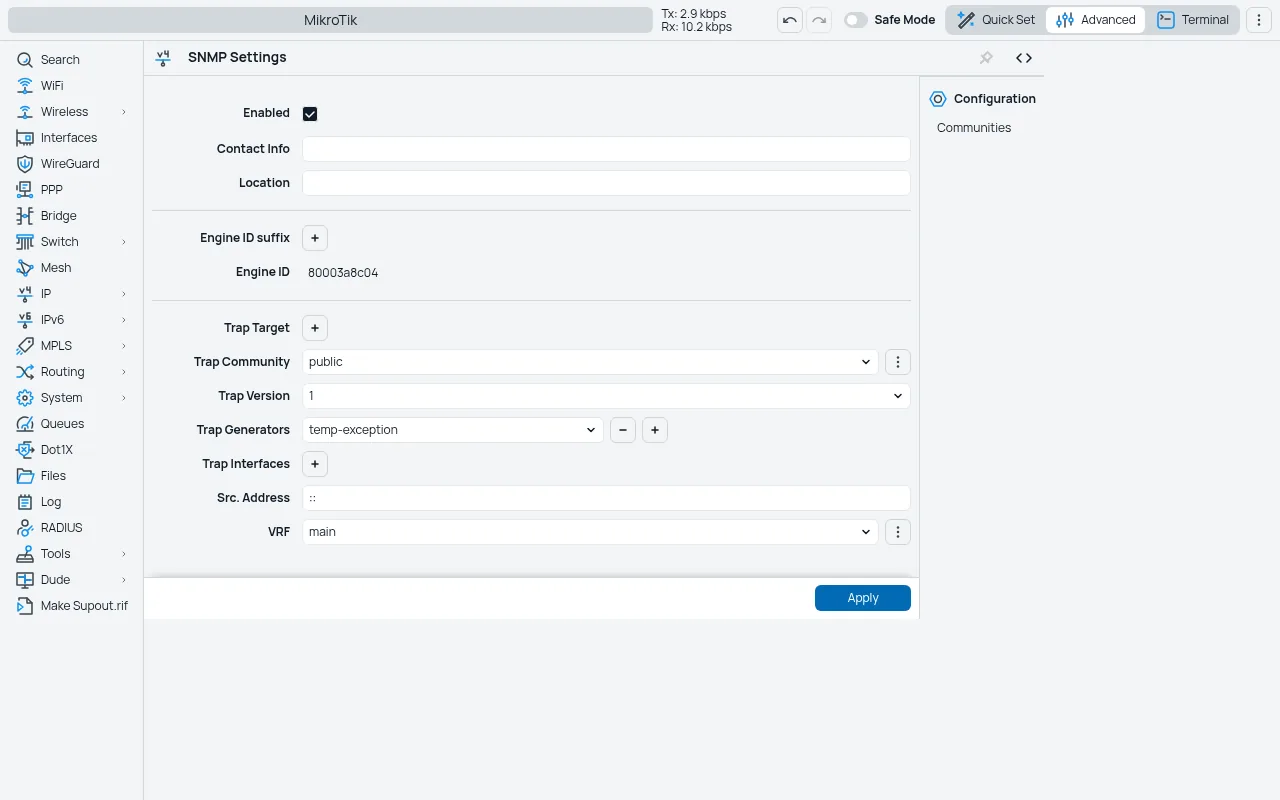Switch to Quick Set tab
The image size is (1280, 800).
coord(996,20)
